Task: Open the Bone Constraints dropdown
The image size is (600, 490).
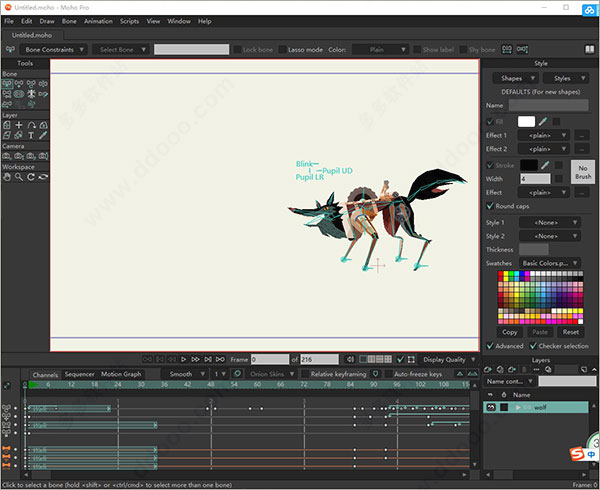Action: pyautogui.click(x=54, y=49)
